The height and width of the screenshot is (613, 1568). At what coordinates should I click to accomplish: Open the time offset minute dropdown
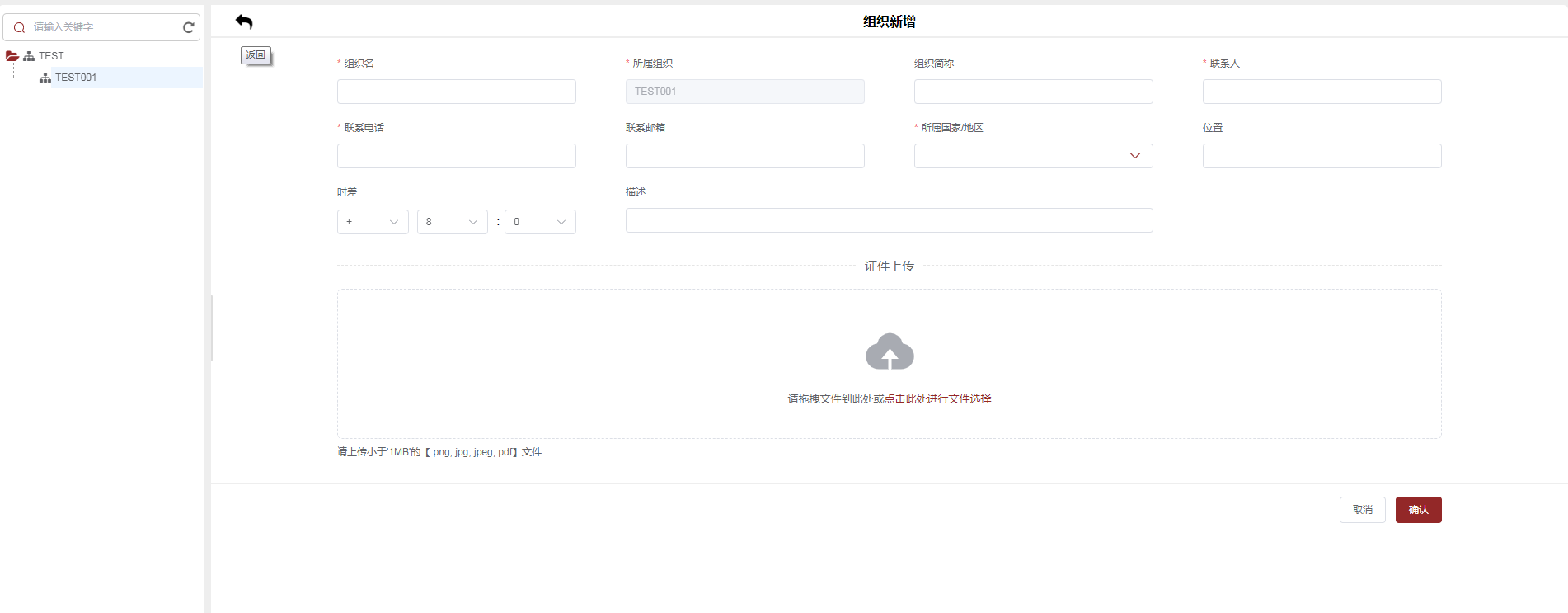click(x=540, y=222)
